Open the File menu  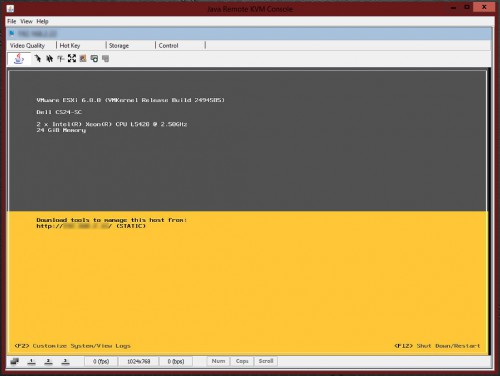coord(12,21)
